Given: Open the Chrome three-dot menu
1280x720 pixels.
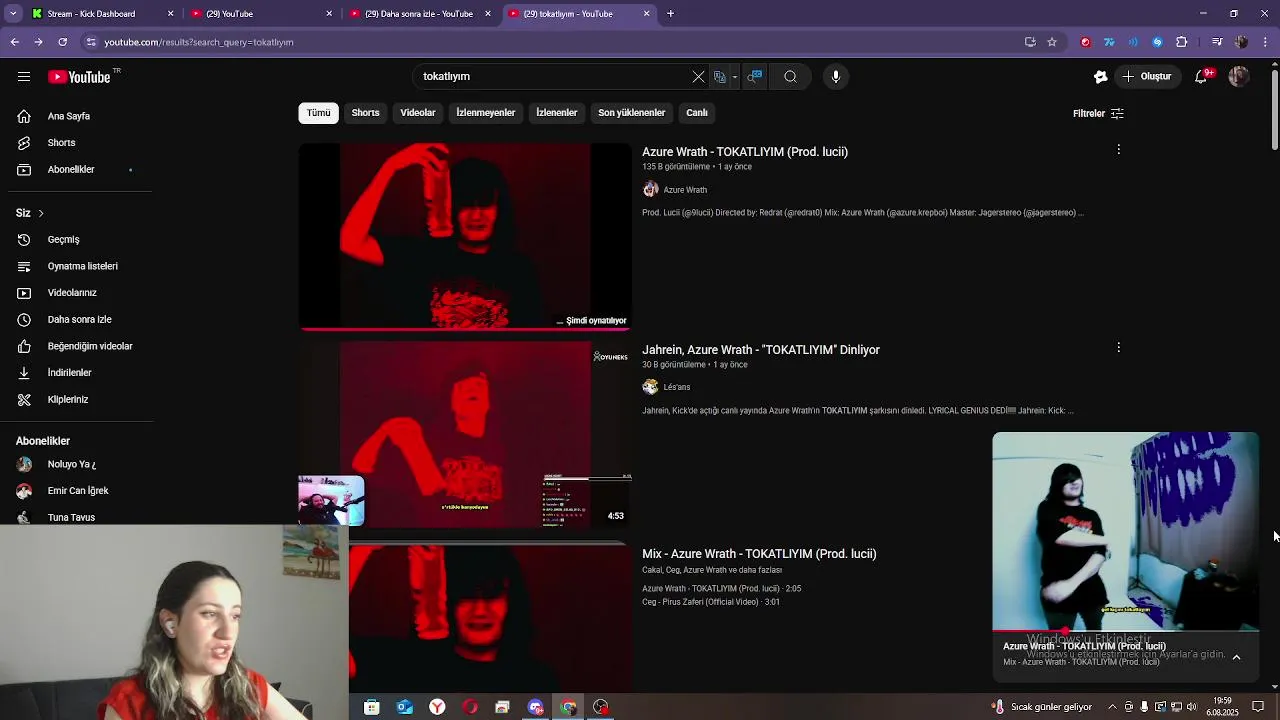Looking at the screenshot, I should (x=1265, y=42).
